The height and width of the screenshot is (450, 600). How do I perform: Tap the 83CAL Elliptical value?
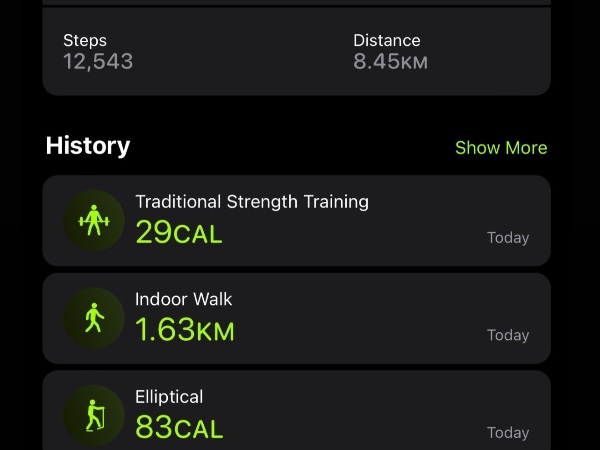[x=179, y=428]
